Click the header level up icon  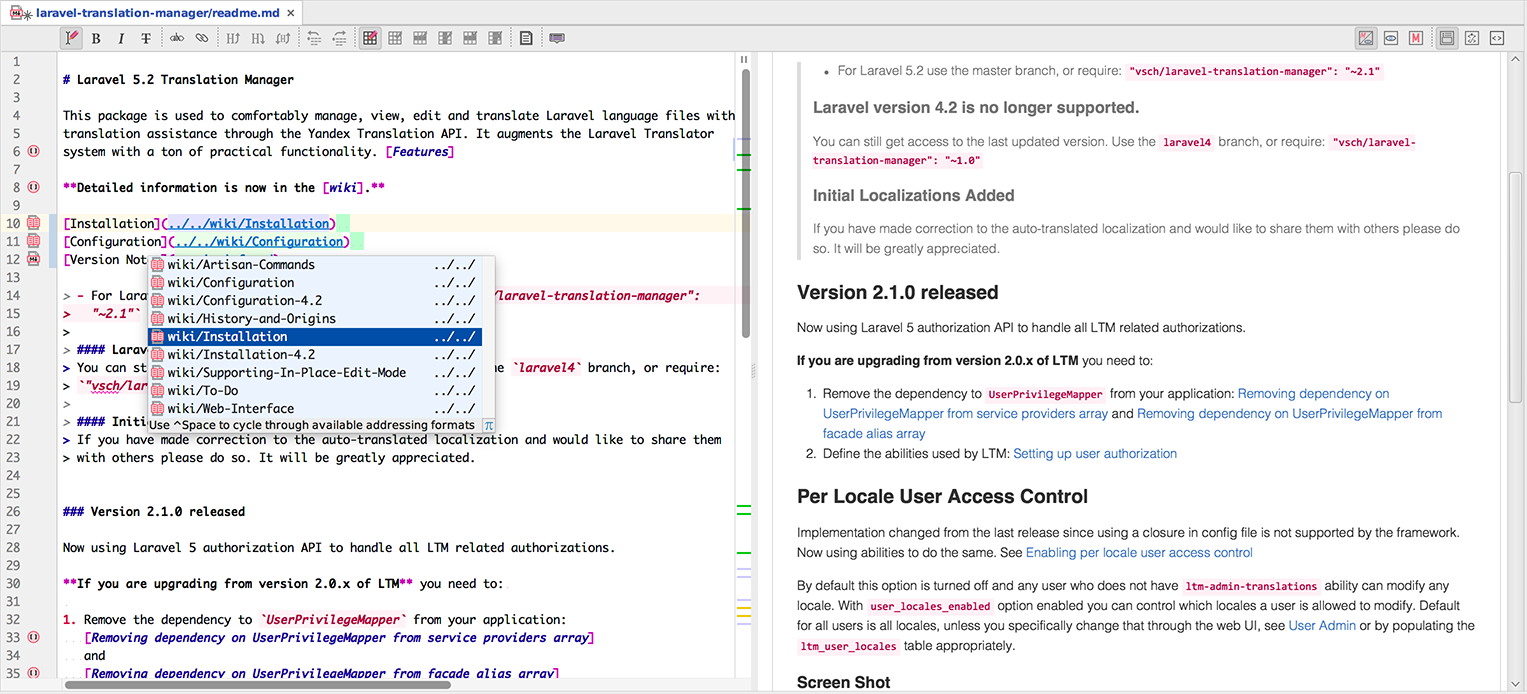click(x=233, y=38)
